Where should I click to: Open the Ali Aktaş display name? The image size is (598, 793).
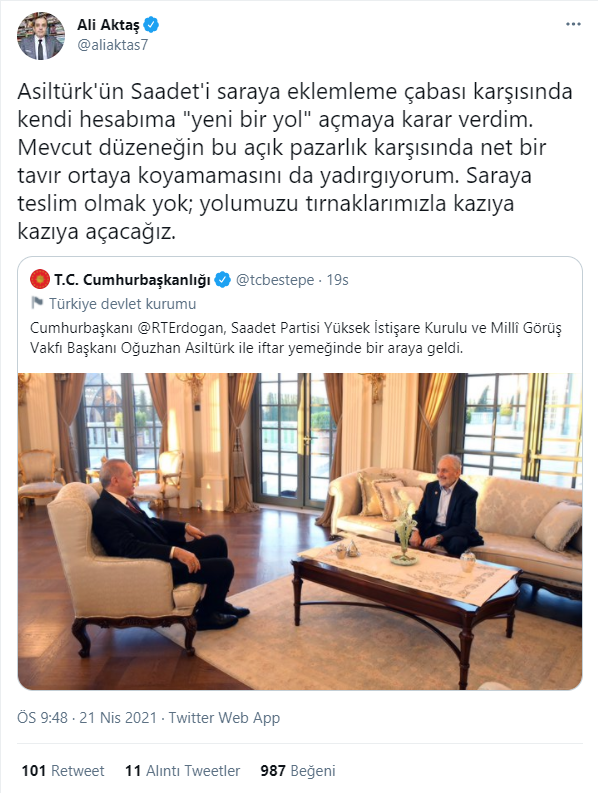pos(108,24)
